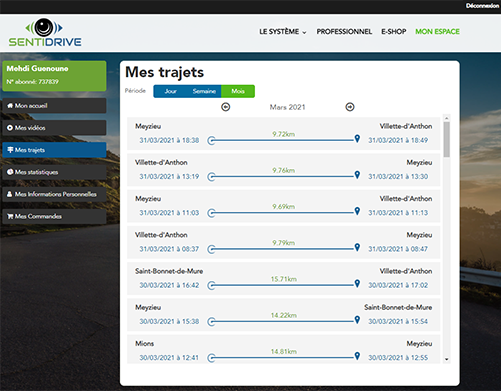Viewport: 501px width, 391px height.
Task: Click the 14.81km route line
Action: click(x=284, y=358)
